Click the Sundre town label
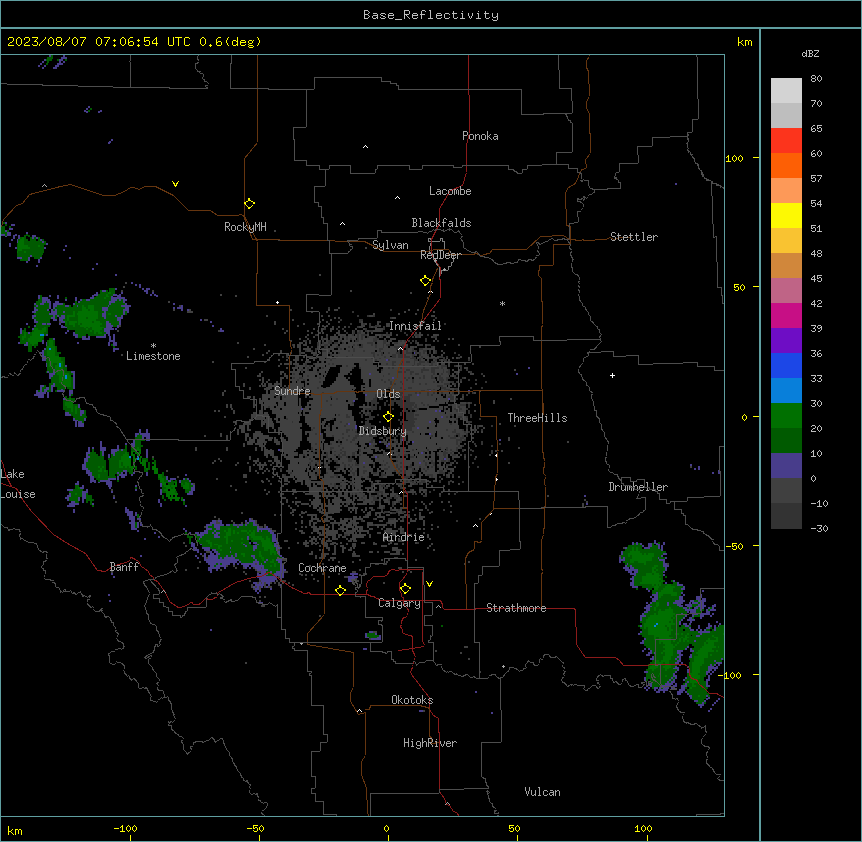This screenshot has width=862, height=842. point(292,391)
